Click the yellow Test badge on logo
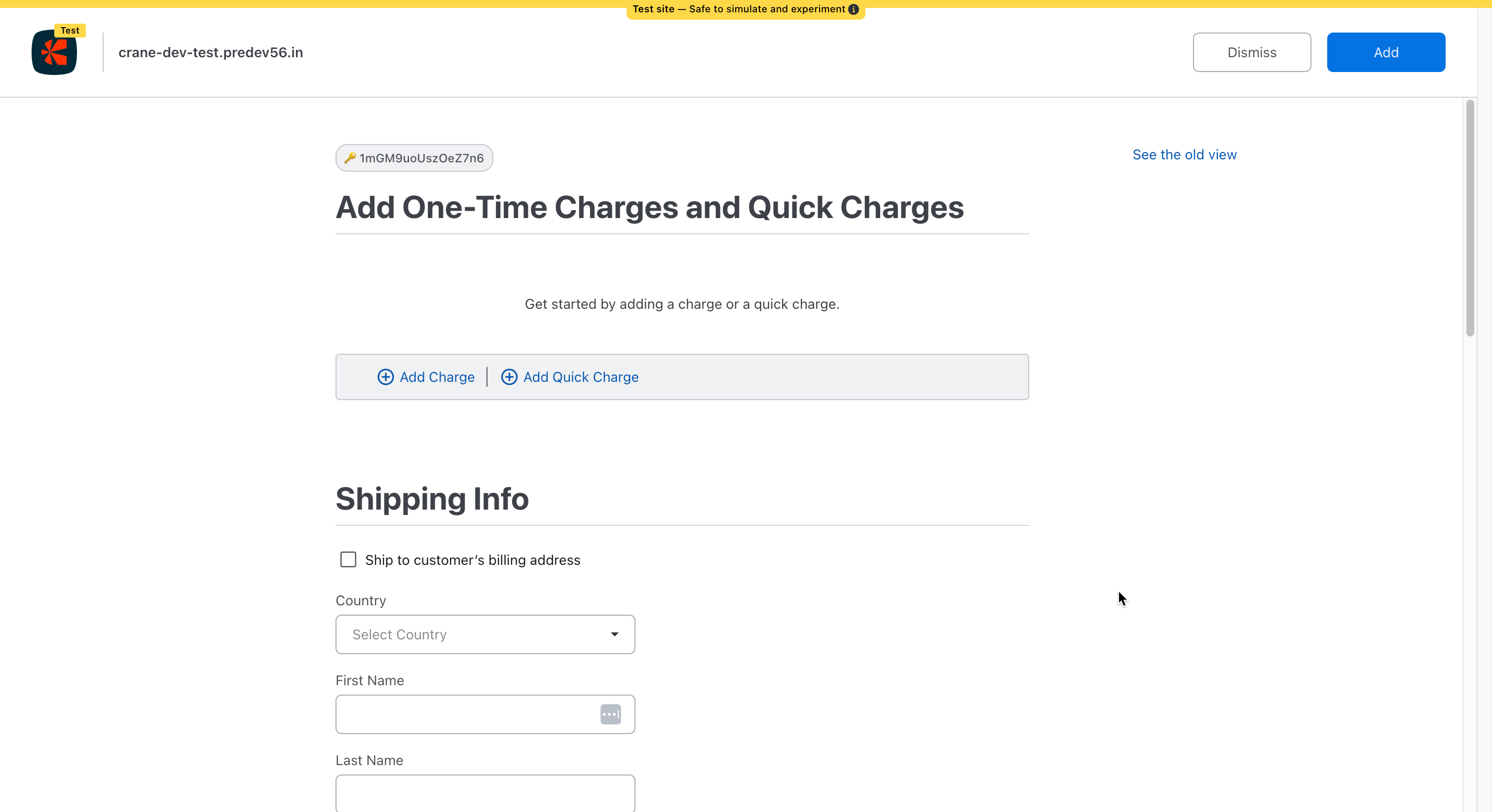Image resolution: width=1492 pixels, height=812 pixels. tap(70, 30)
